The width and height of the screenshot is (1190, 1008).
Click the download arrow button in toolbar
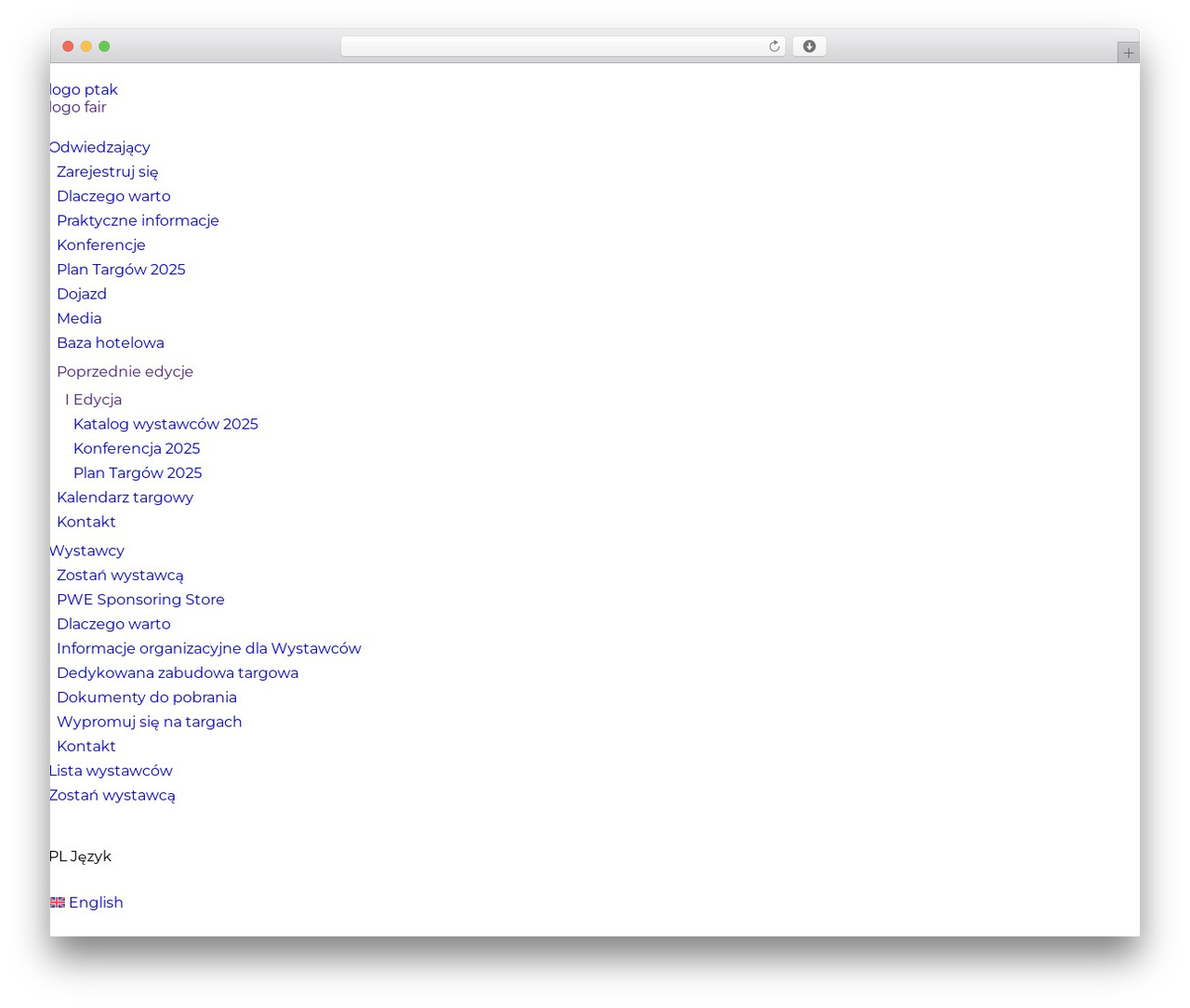809,46
